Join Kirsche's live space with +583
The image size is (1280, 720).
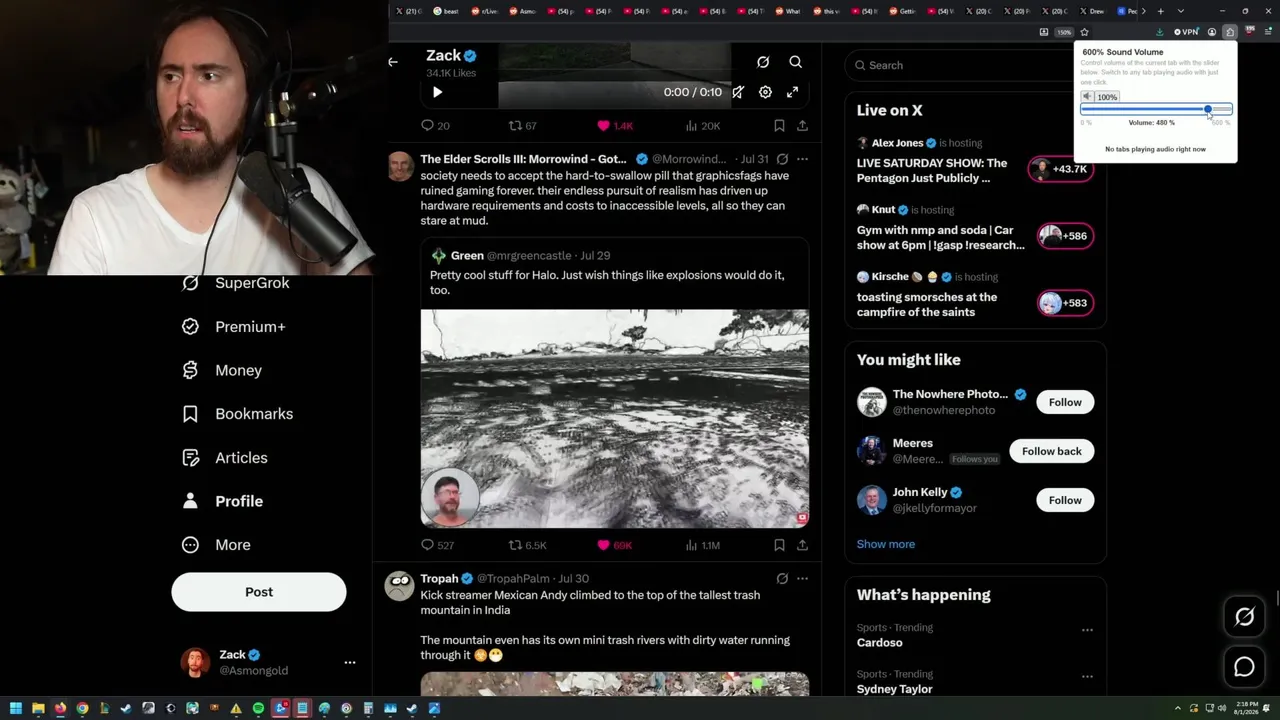click(x=1064, y=303)
